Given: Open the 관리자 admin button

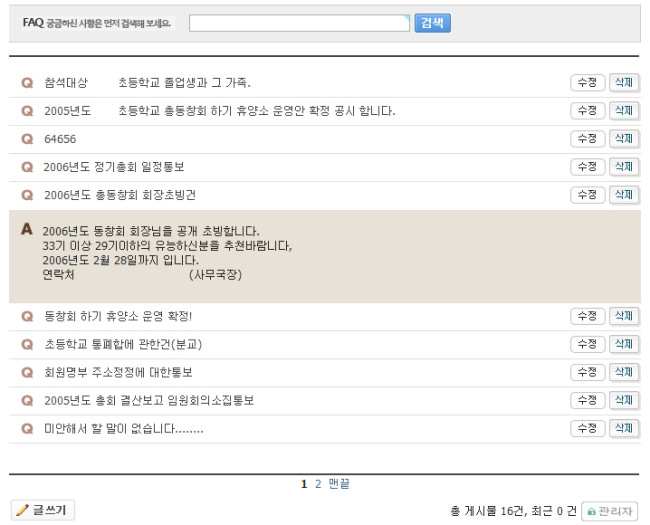Looking at the screenshot, I should point(609,511).
